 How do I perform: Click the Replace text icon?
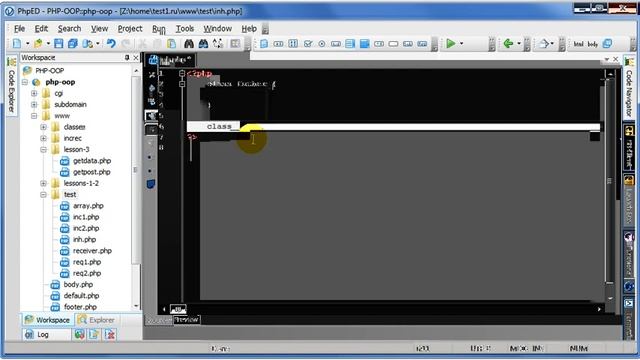pyautogui.click(x=218, y=43)
